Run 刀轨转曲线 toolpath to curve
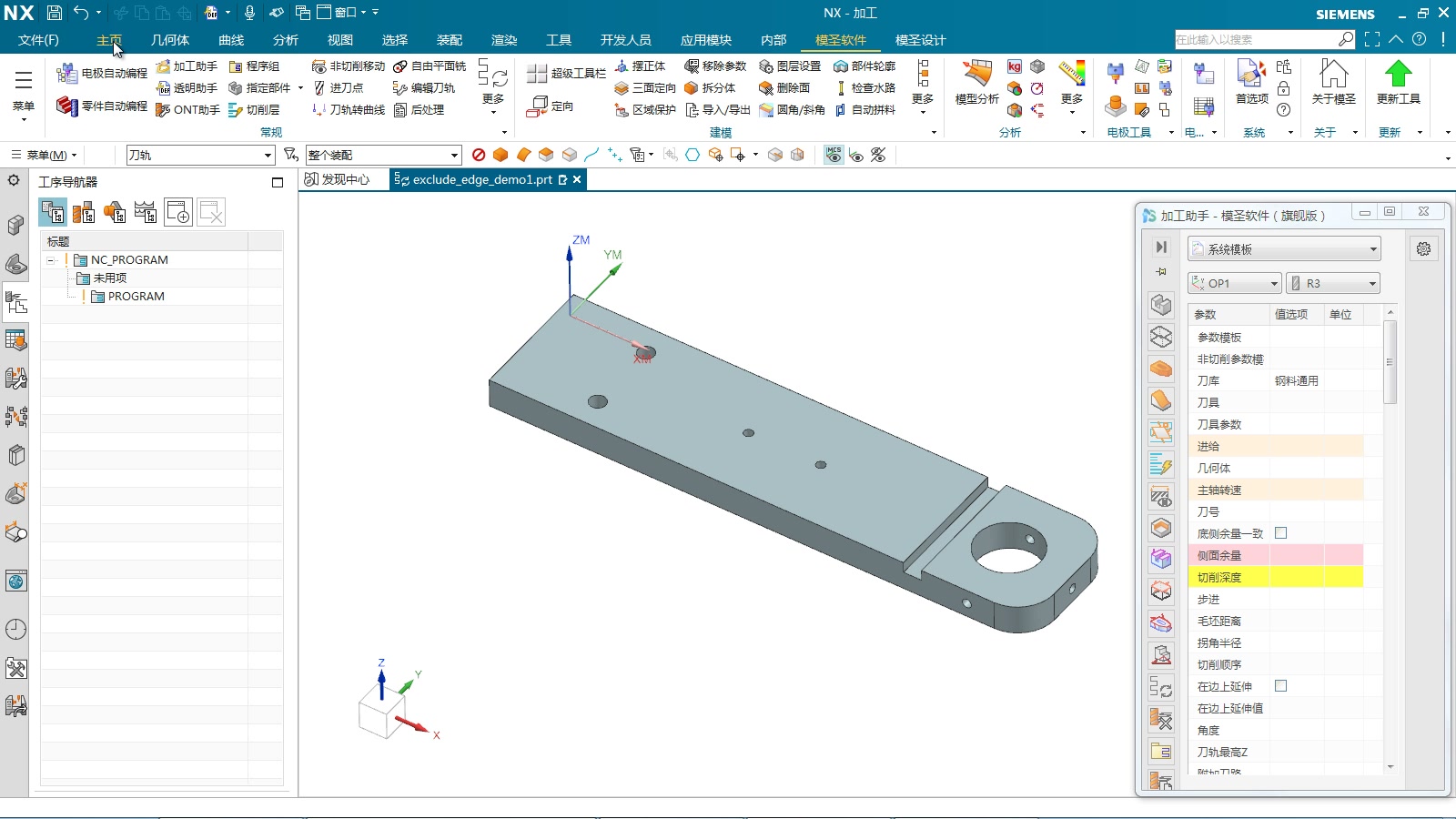Screen dimensions: 1456x819 349,110
